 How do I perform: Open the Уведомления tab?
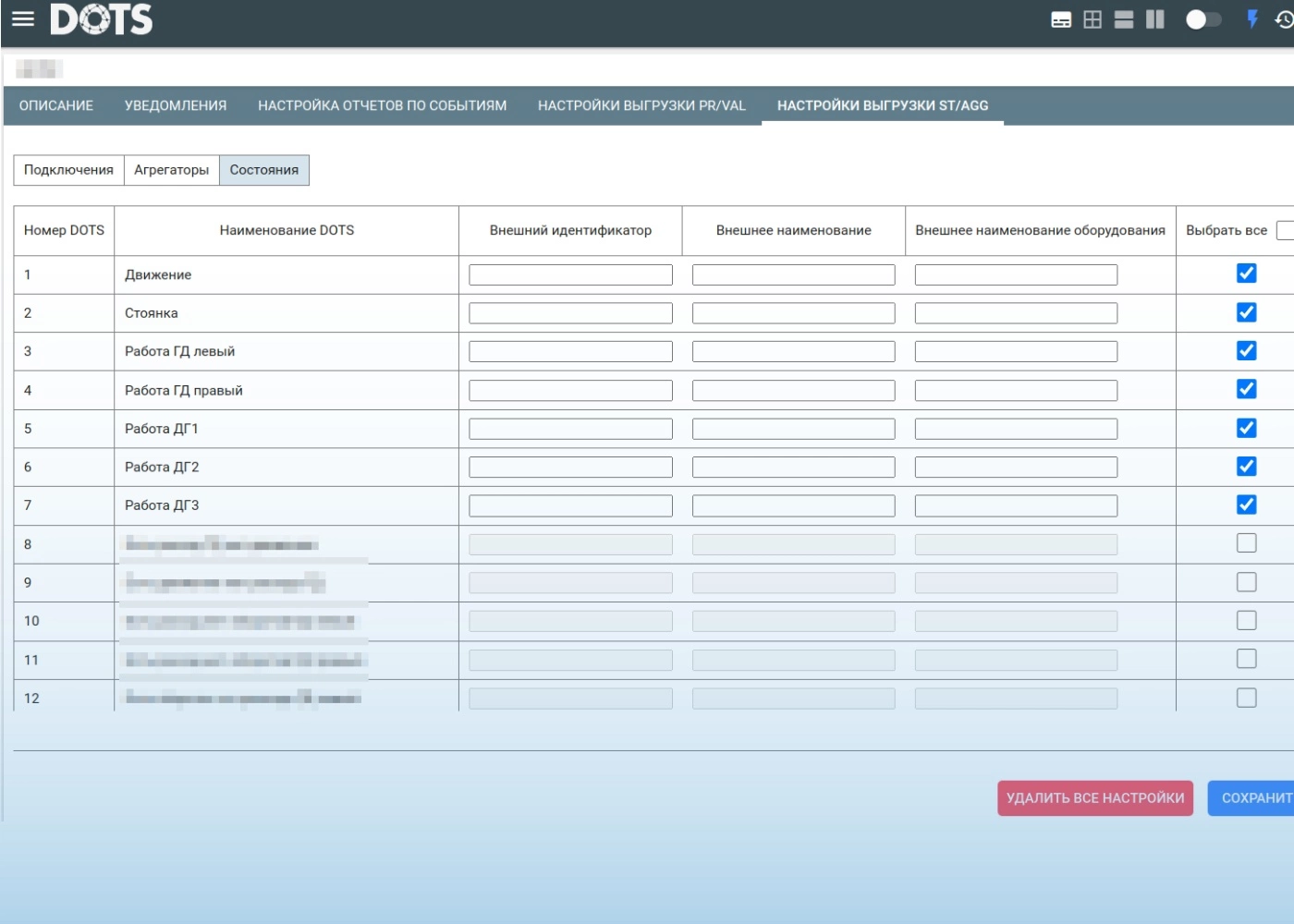[x=176, y=105]
